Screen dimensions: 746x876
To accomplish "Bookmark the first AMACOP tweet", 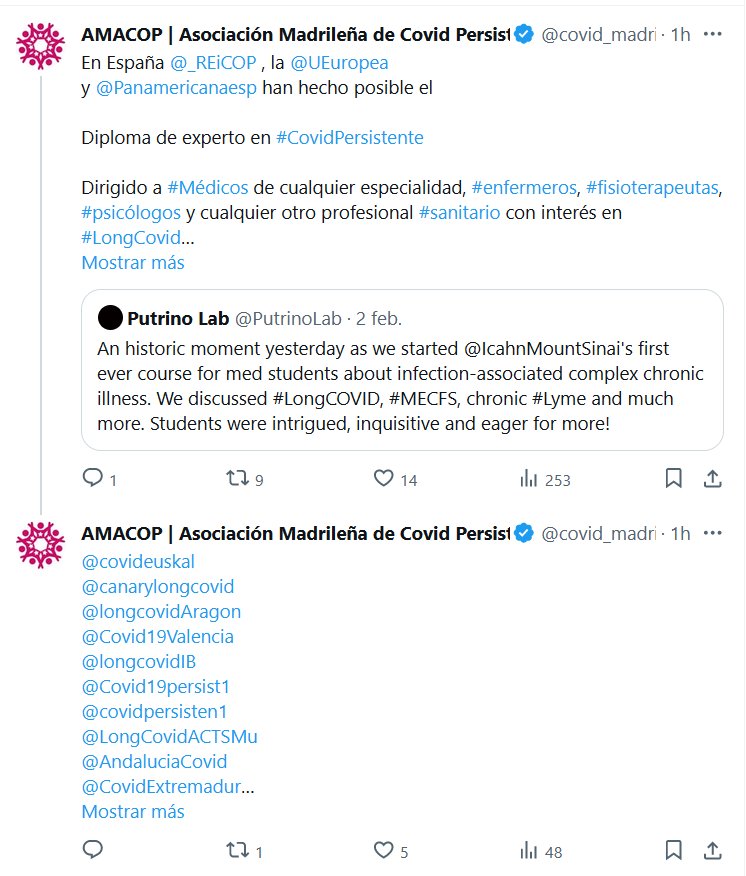I will [x=674, y=479].
